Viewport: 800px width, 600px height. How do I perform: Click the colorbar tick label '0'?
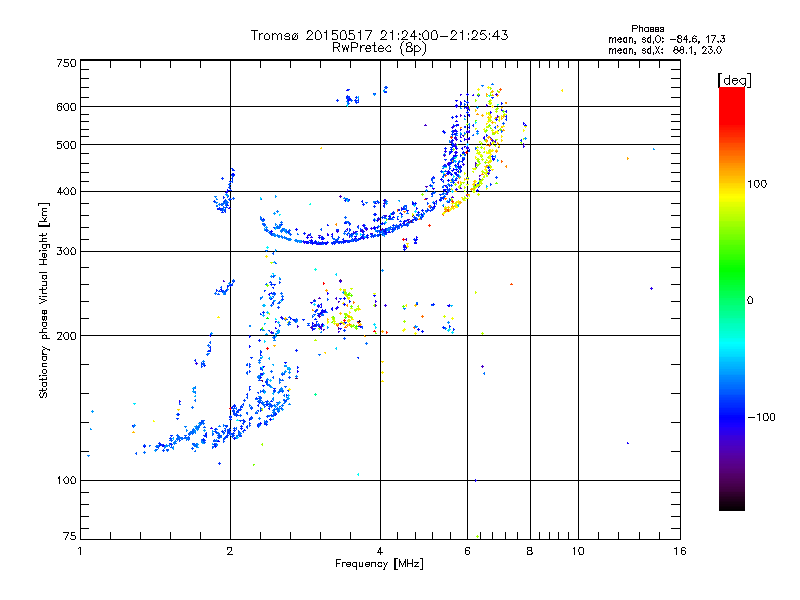[750, 301]
